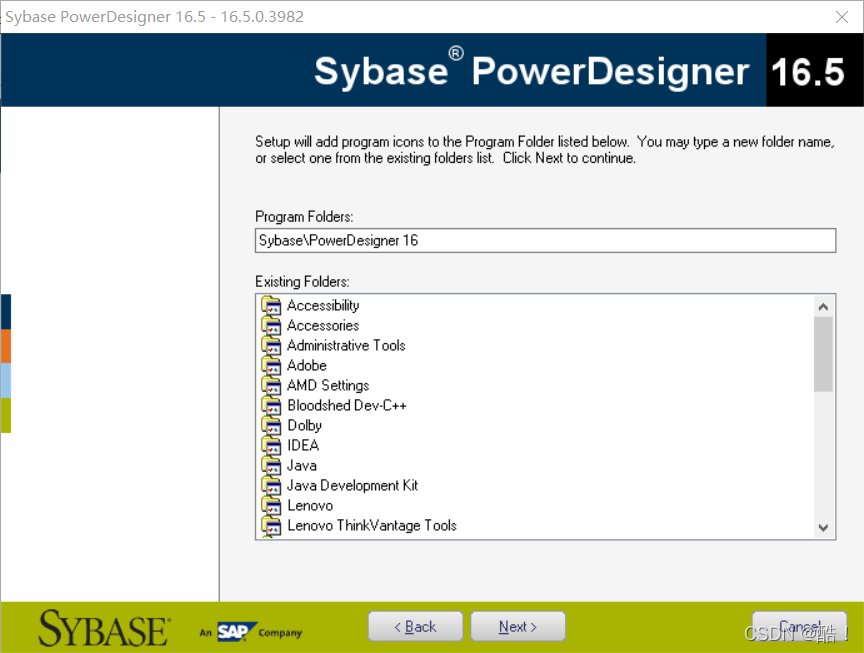
Task: Select Java Development Kit entry text
Action: click(352, 485)
